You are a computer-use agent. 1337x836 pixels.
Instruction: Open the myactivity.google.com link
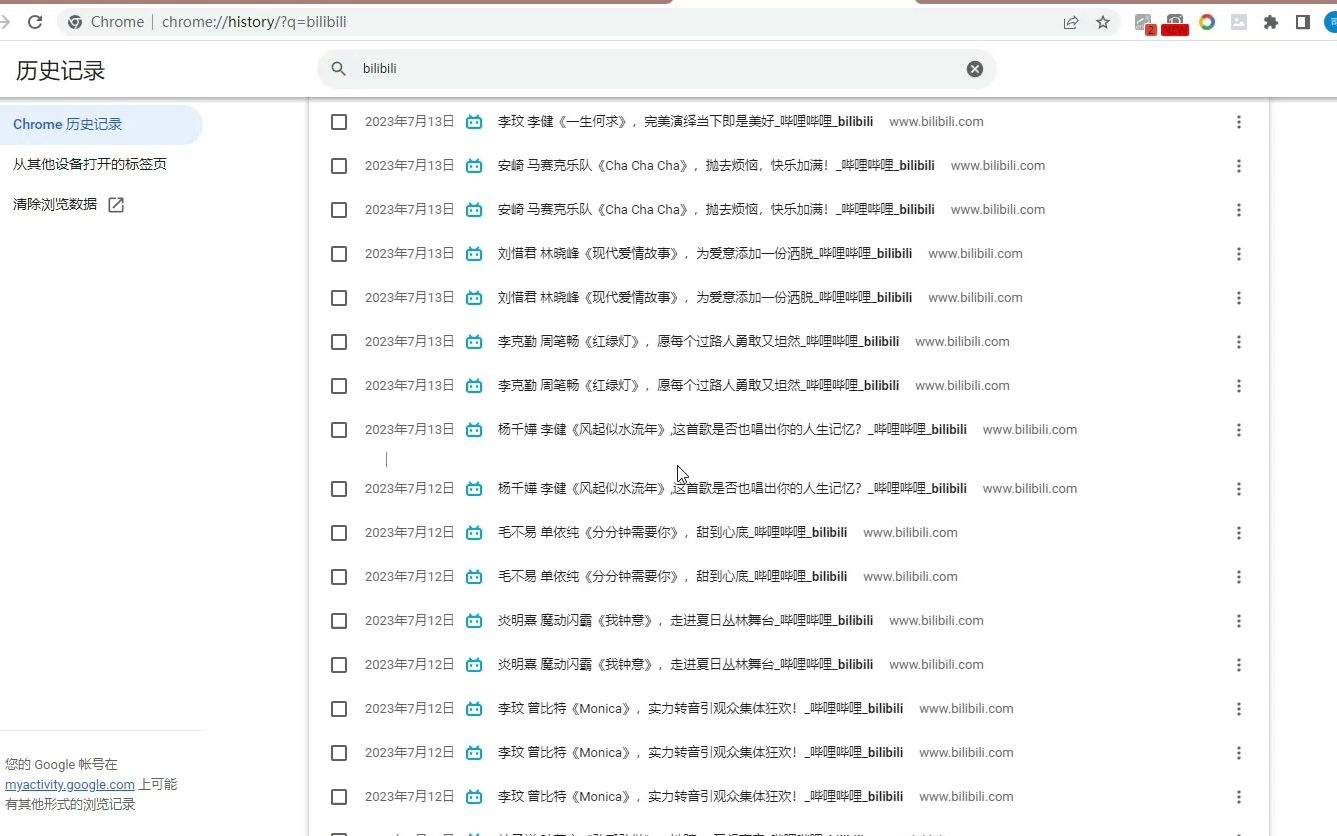click(x=70, y=785)
